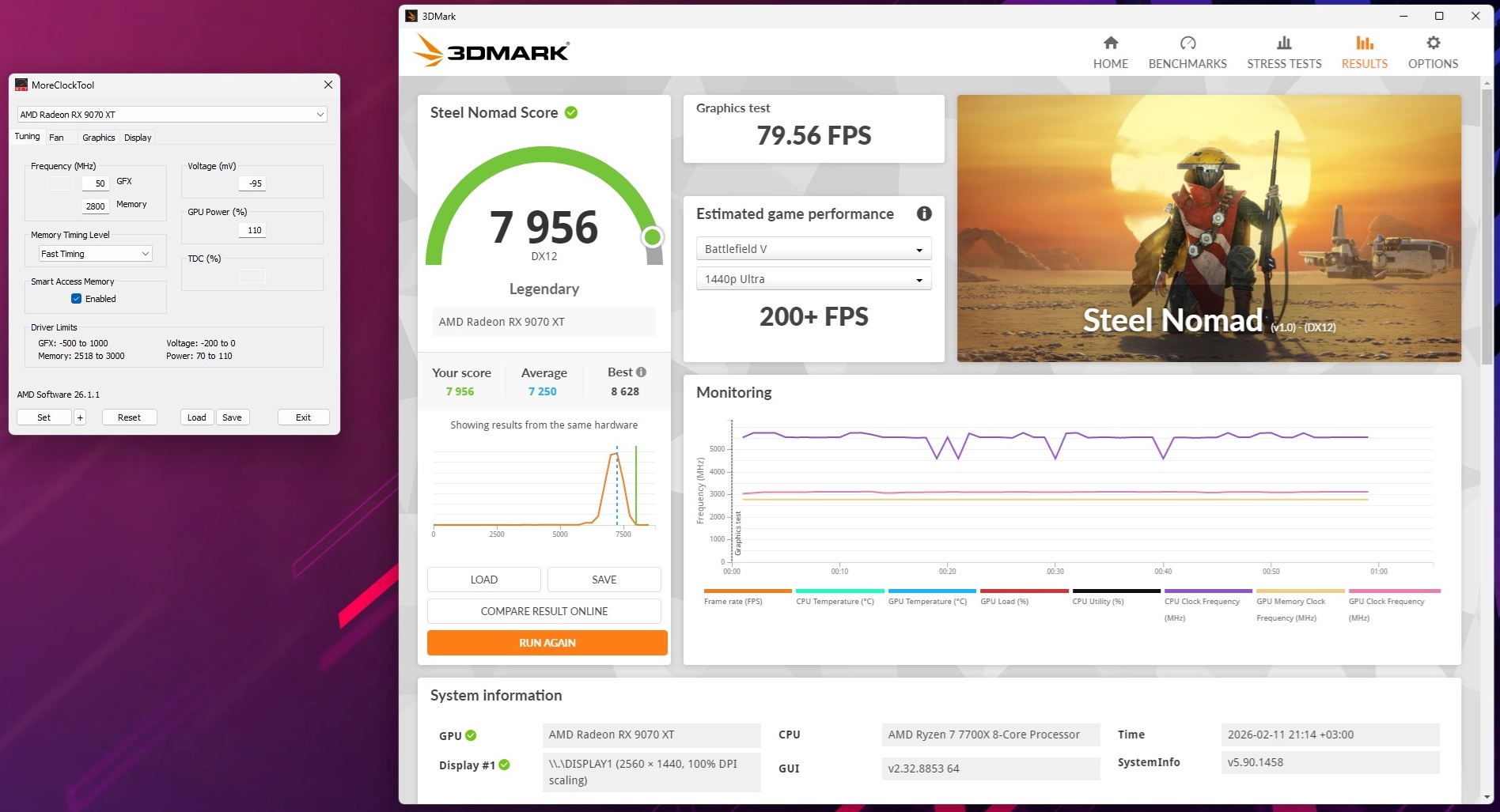Screen dimensions: 1500x812
Task: Click the average score "7 250"
Action: [543, 391]
